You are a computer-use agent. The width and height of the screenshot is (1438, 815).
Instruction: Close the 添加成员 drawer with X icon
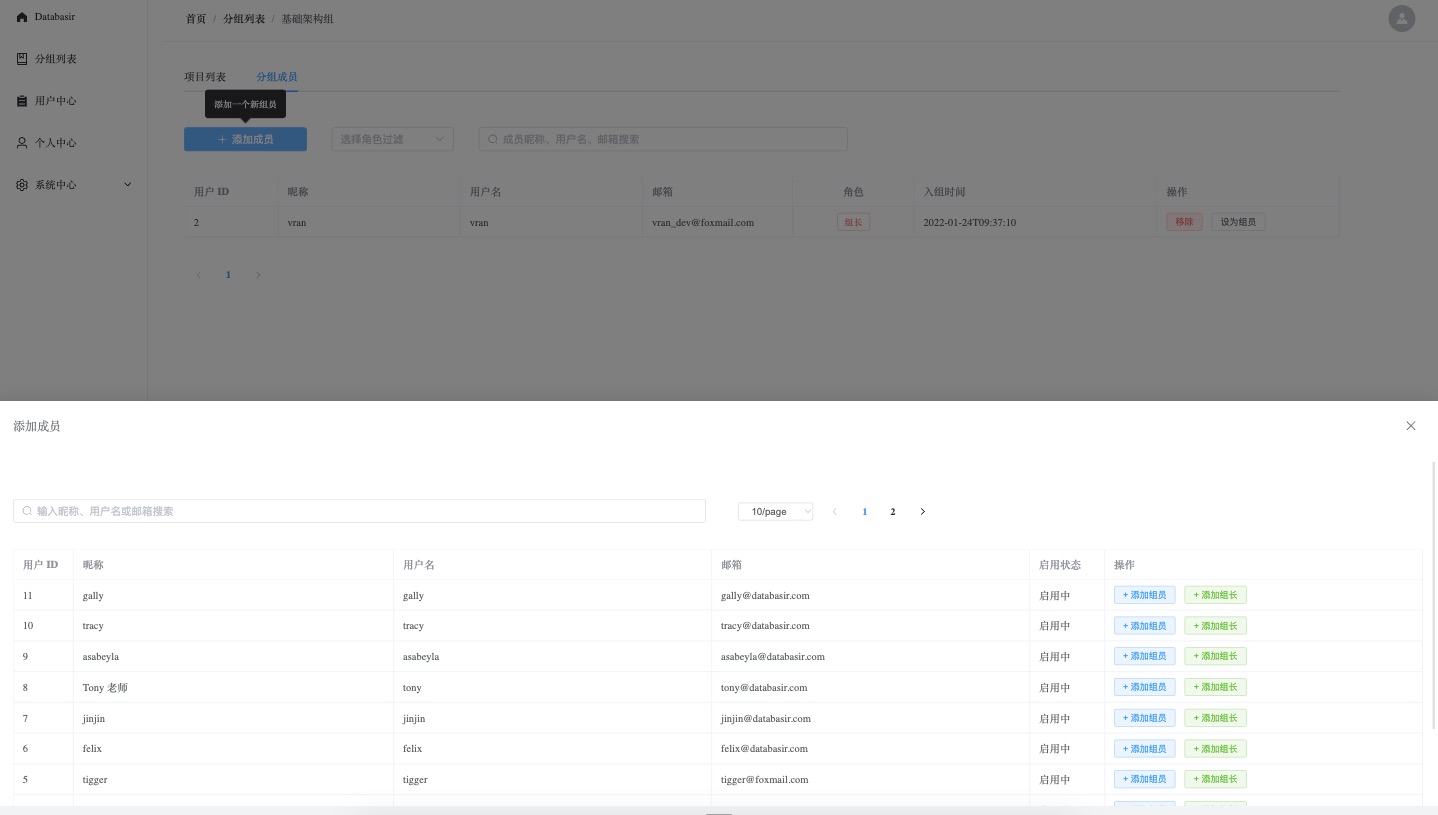(1410, 426)
